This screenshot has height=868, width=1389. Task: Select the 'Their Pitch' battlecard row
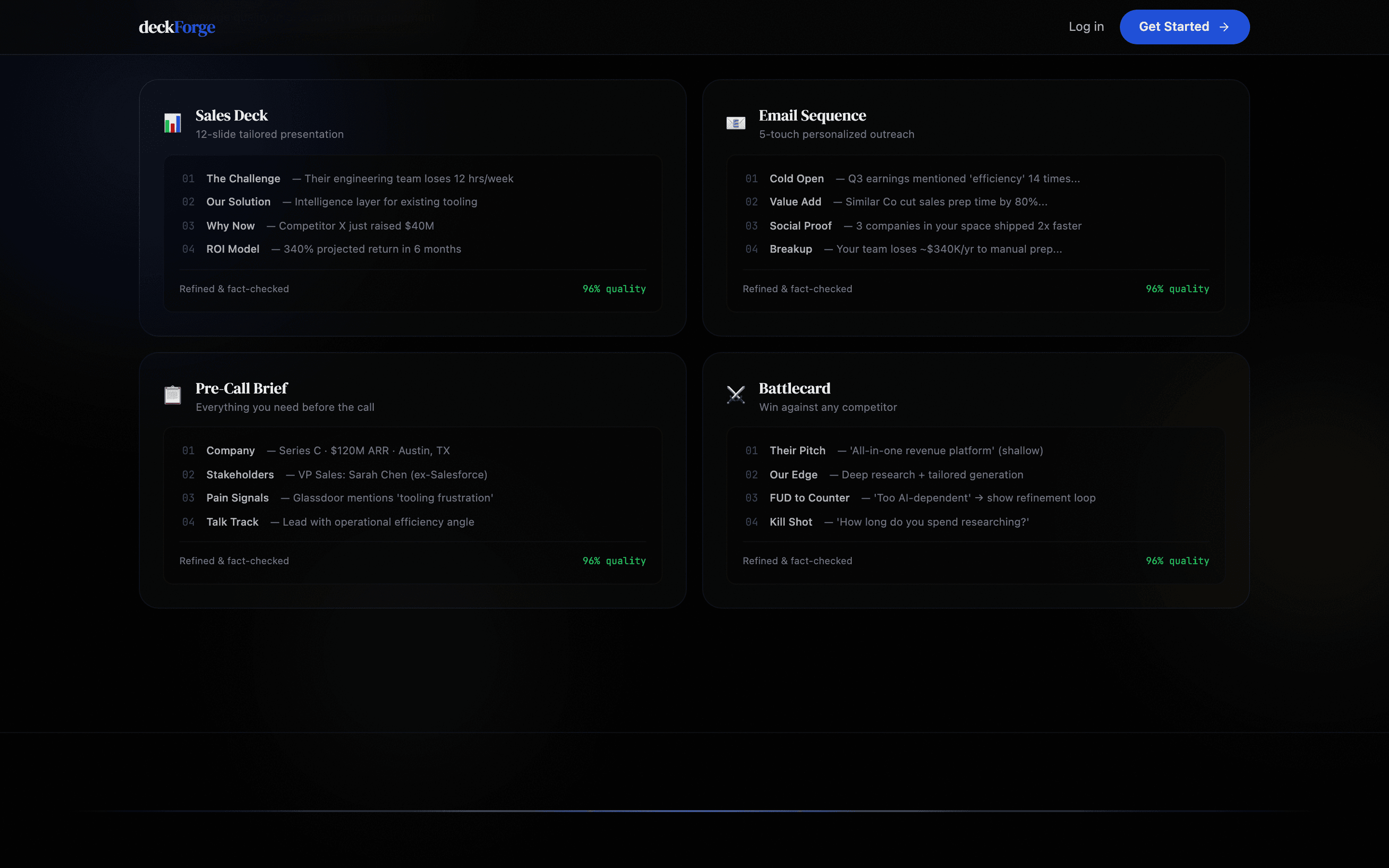tap(976, 451)
